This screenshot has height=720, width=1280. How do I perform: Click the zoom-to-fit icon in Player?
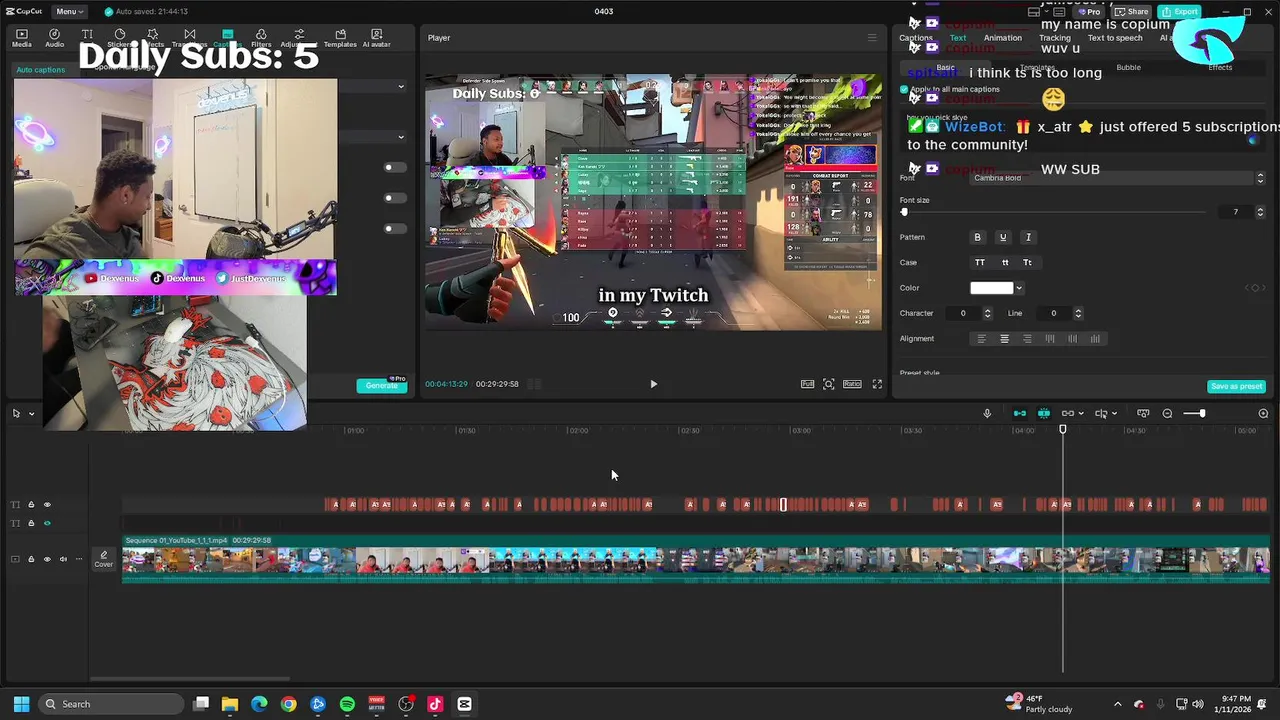(x=829, y=384)
